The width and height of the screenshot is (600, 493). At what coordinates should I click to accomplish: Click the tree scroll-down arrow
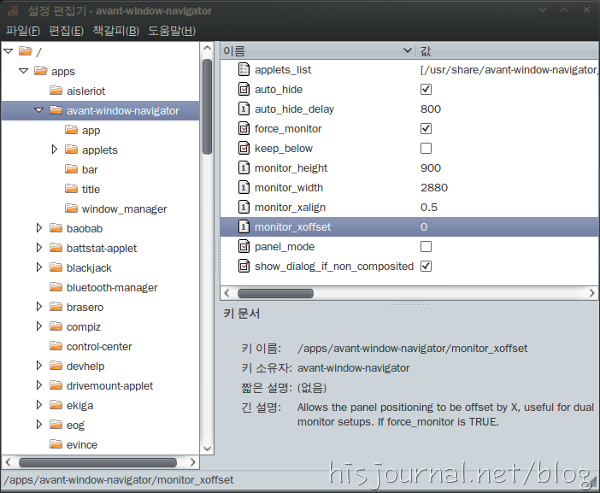207,448
